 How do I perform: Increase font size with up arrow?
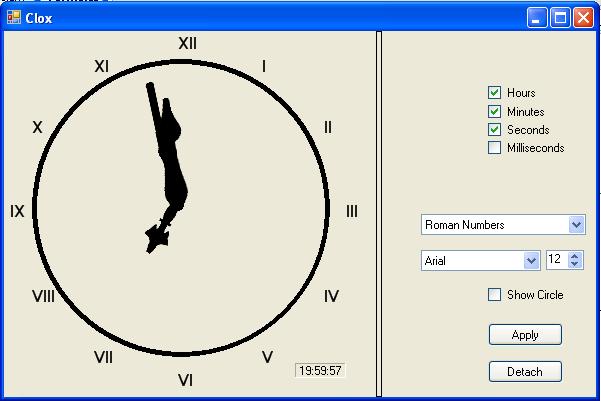574,256
